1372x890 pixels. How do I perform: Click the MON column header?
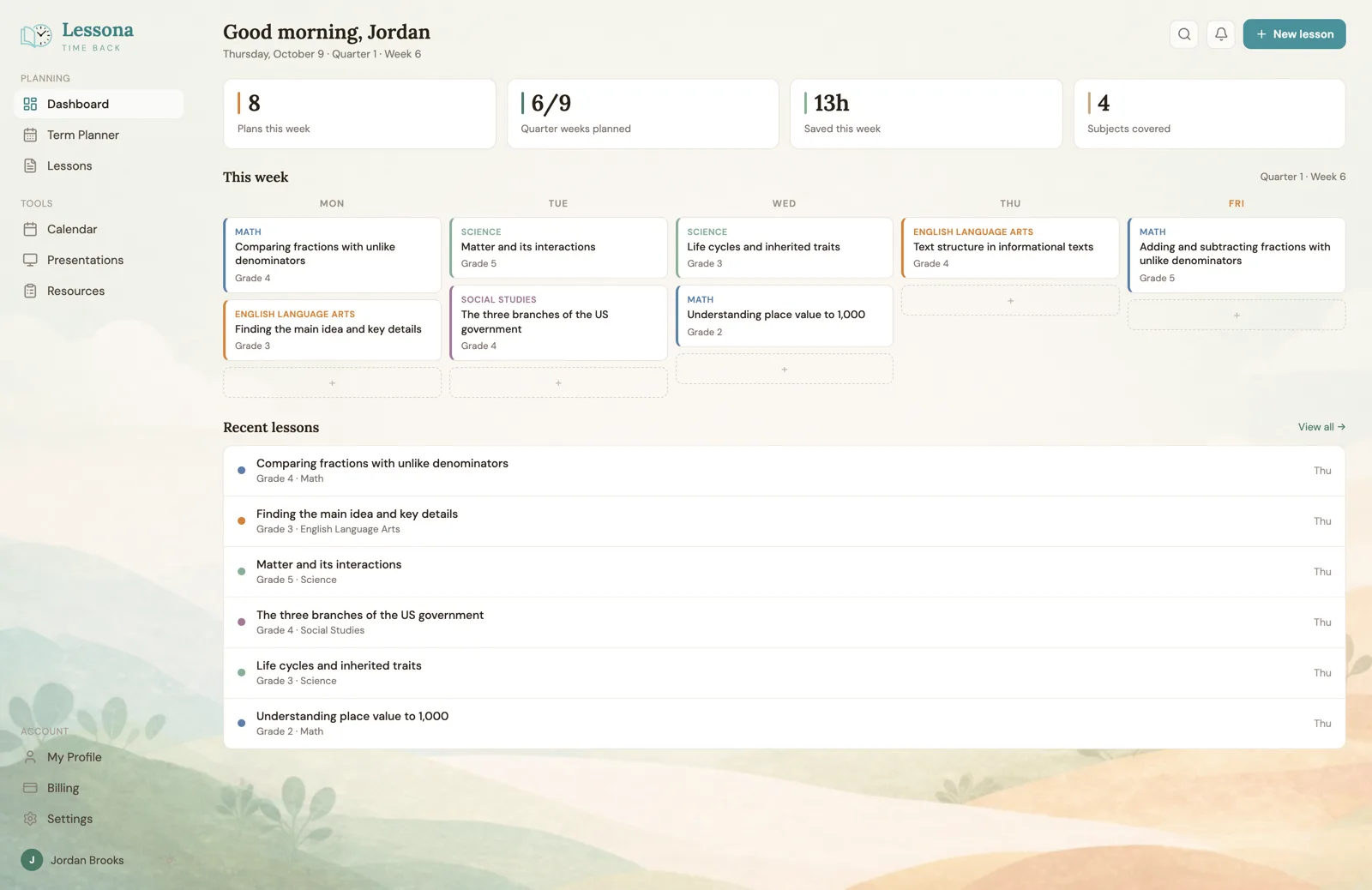point(332,203)
